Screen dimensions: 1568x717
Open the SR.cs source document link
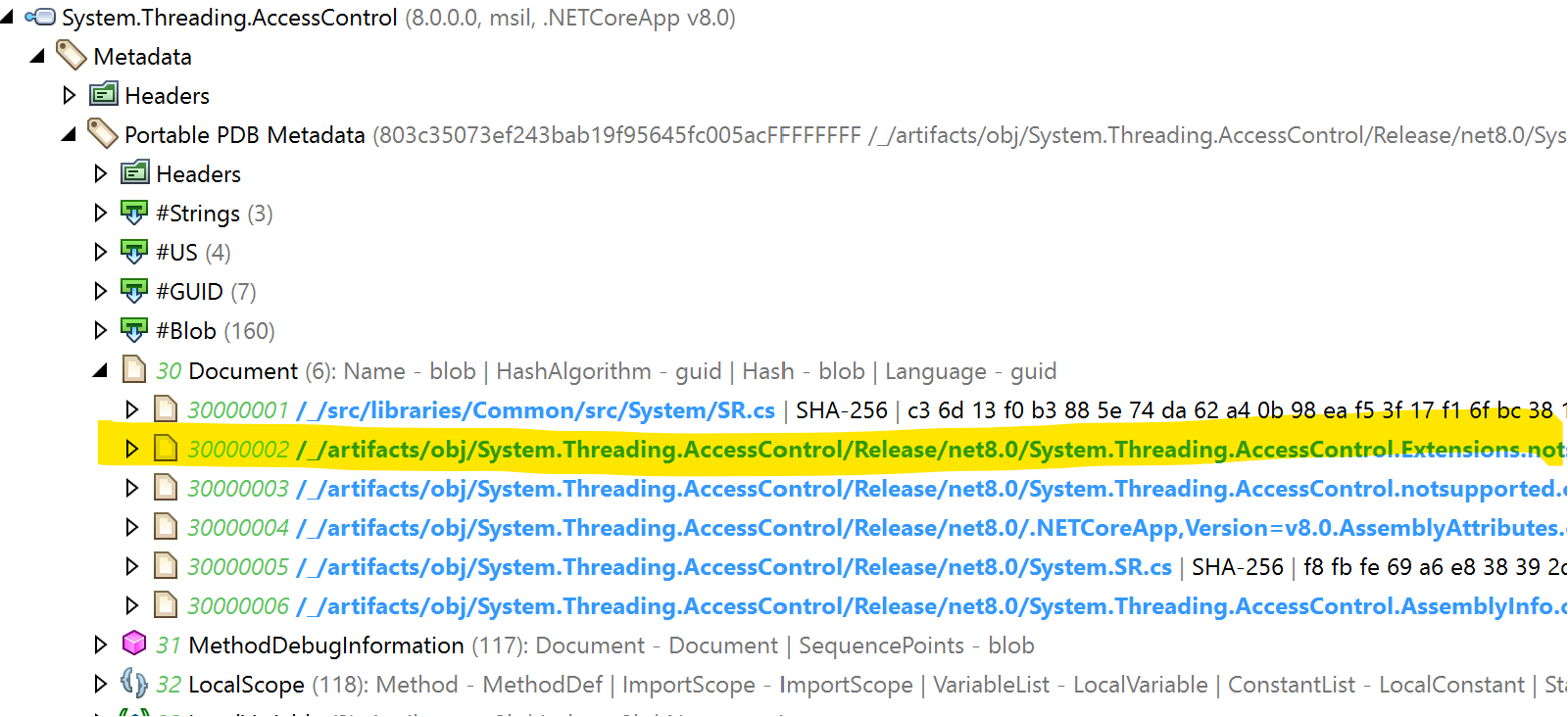tap(534, 409)
